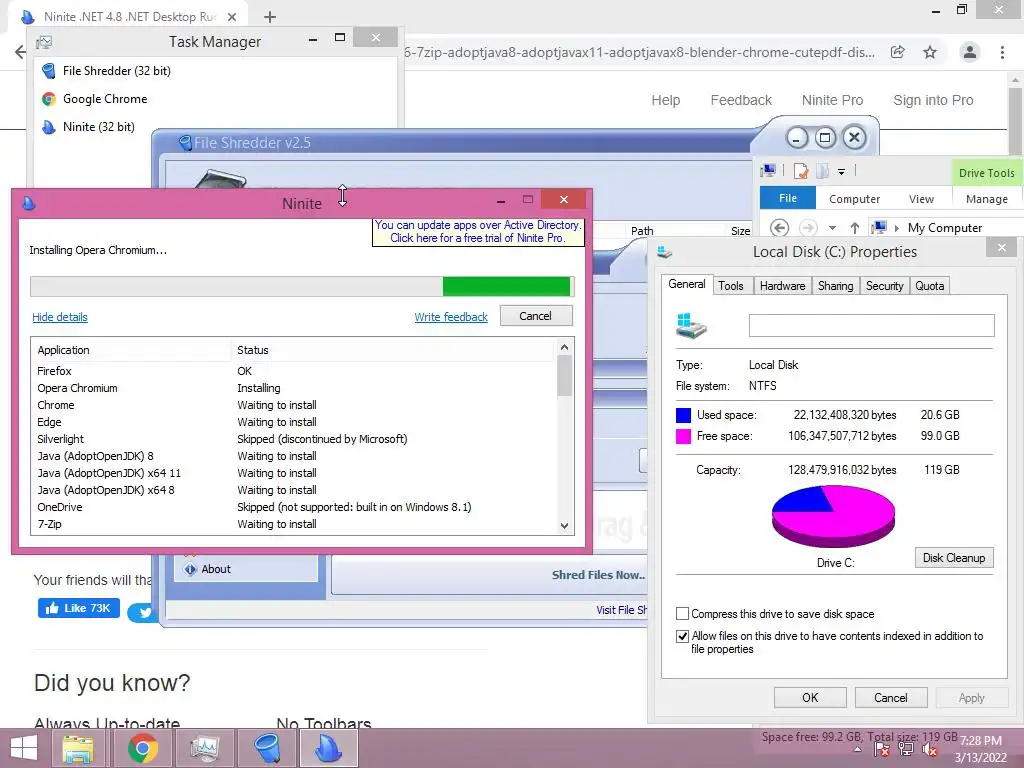Cancel the Ninite installation
1024x768 pixels.
click(536, 316)
